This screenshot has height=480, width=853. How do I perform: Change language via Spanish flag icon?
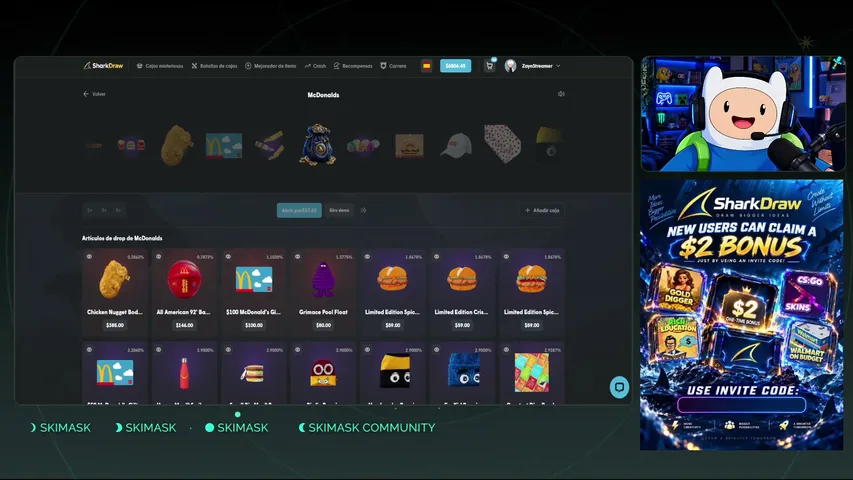coord(426,66)
